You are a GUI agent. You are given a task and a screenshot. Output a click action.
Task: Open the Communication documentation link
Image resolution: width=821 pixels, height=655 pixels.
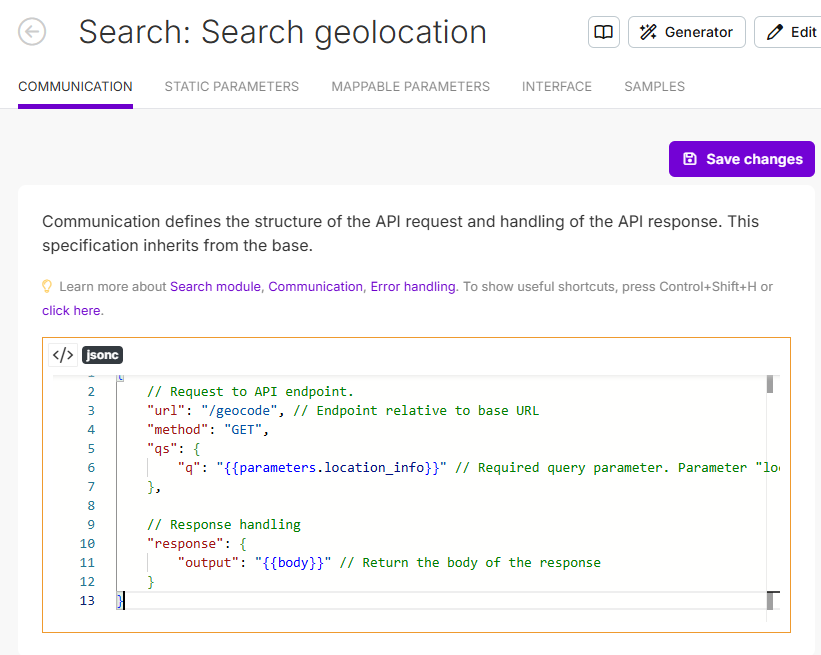point(315,287)
